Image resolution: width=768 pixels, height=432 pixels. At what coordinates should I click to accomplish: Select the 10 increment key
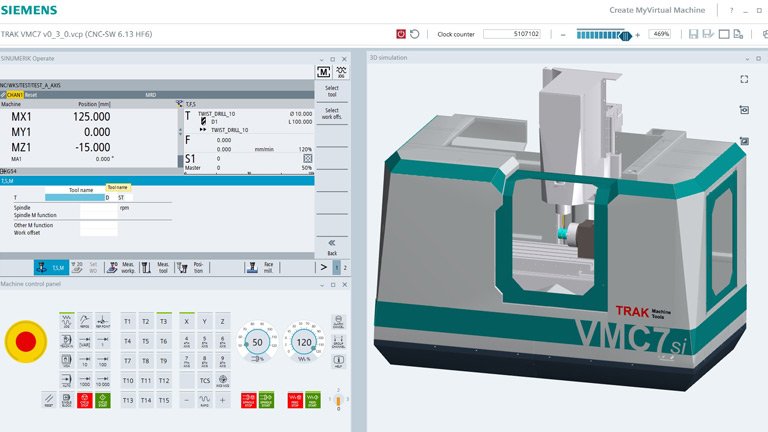[x=85, y=361]
